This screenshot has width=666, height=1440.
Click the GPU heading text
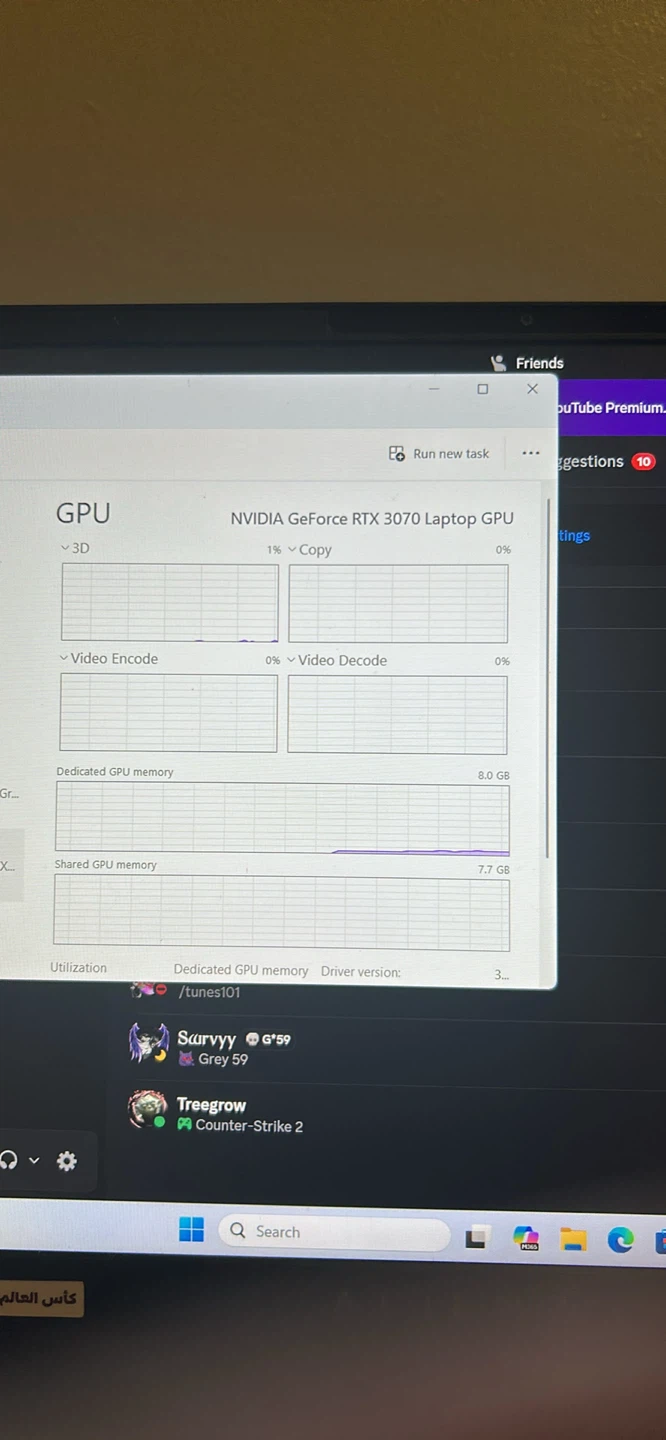pyautogui.click(x=83, y=513)
